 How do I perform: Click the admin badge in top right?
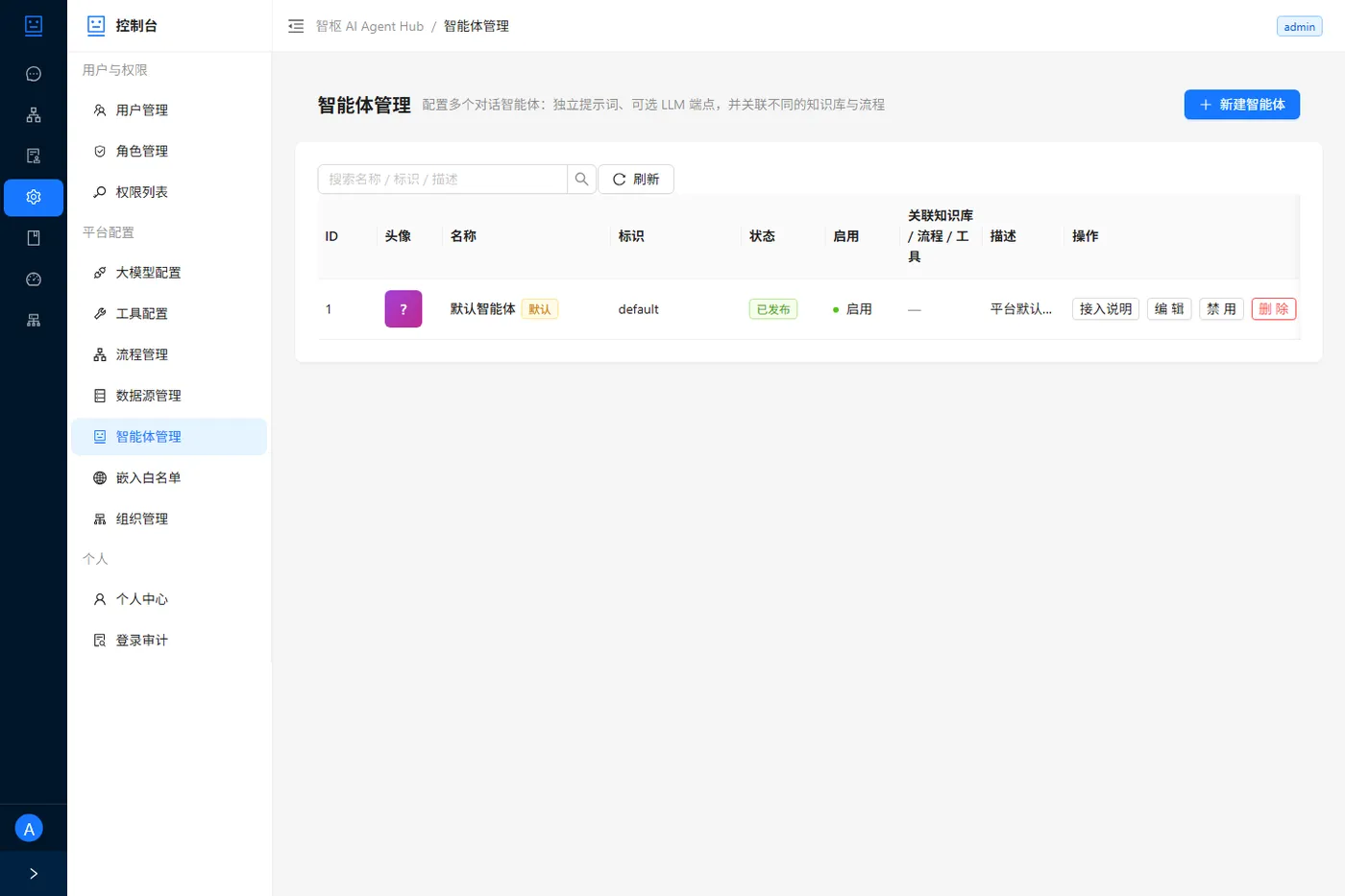1299,27
